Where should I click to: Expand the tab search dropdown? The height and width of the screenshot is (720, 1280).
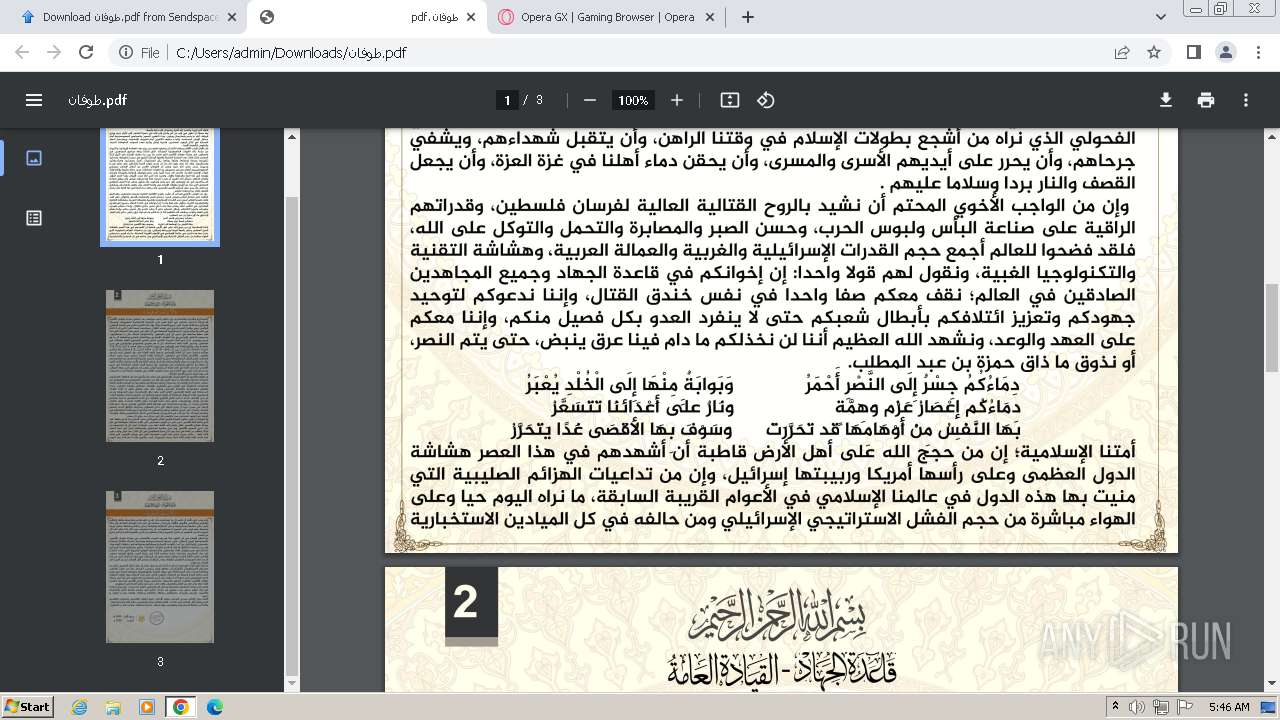[1161, 17]
